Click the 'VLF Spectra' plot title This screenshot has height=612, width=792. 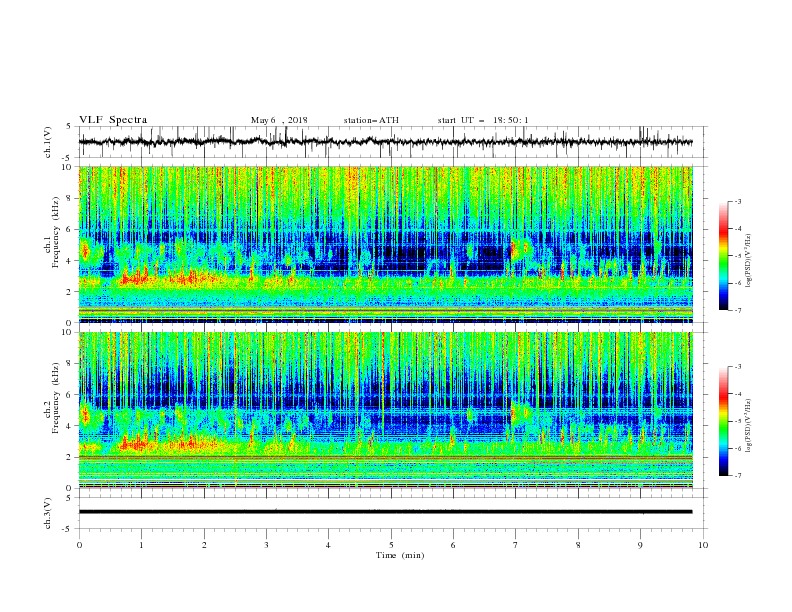[x=113, y=120]
